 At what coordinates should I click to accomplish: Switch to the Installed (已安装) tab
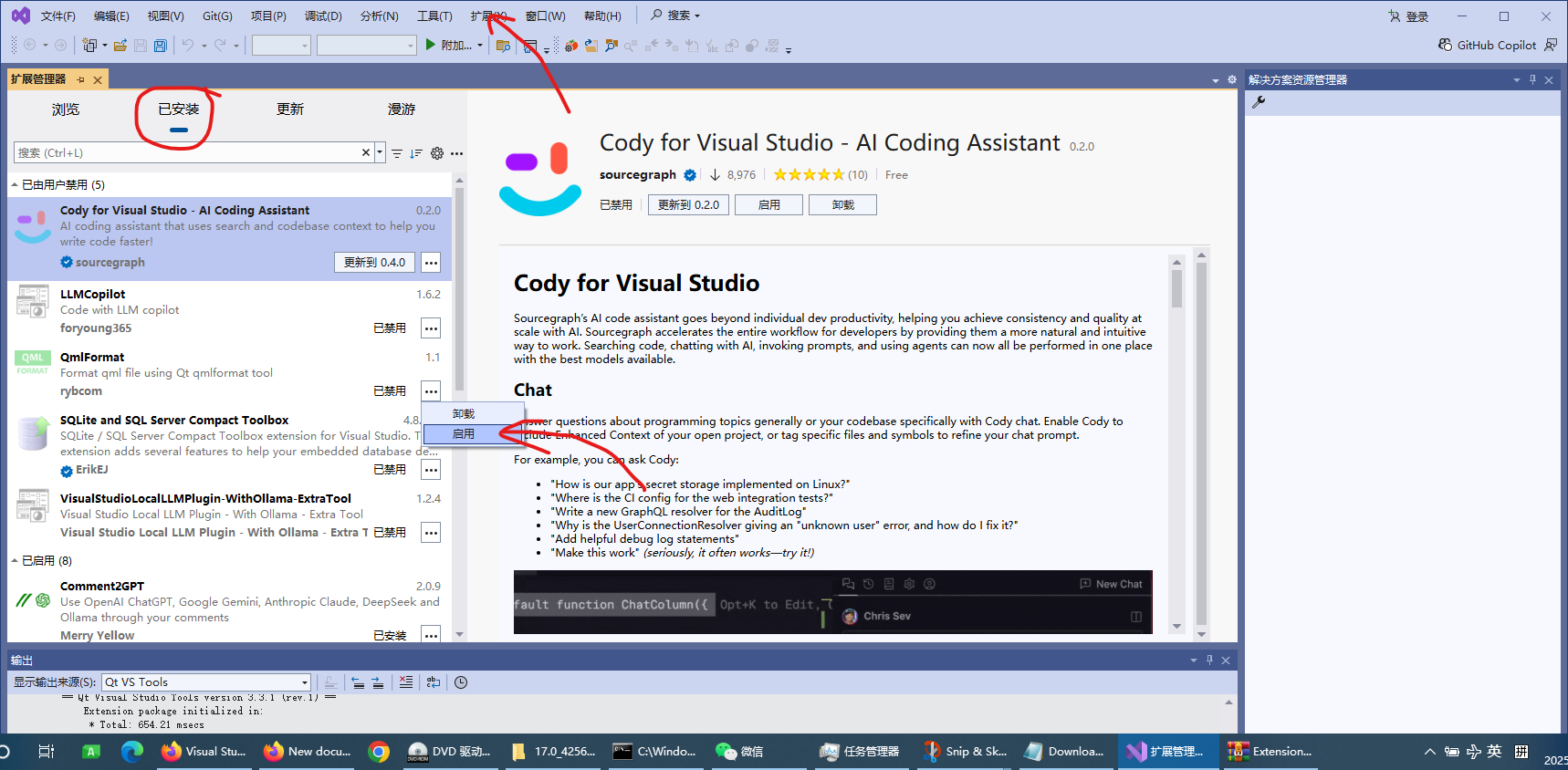[x=178, y=109]
